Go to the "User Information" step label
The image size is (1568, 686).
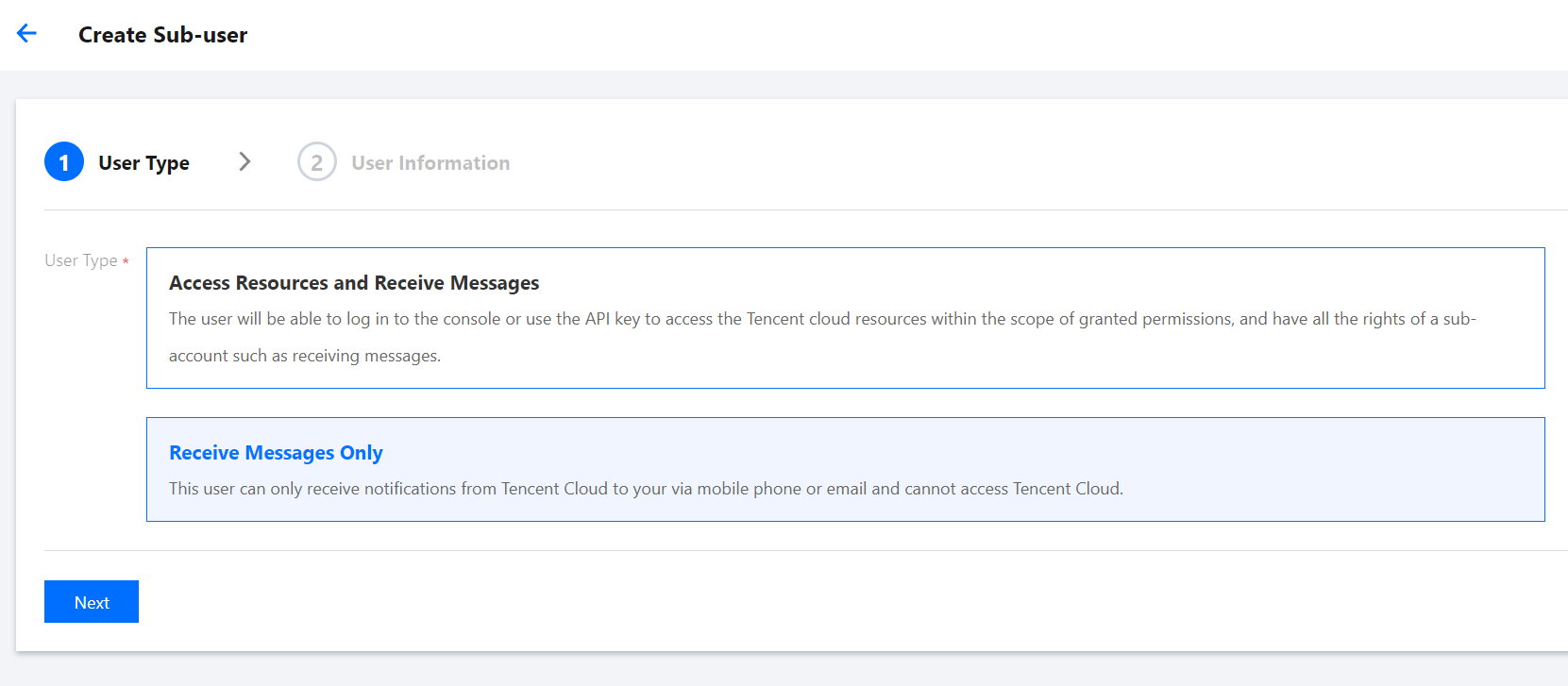430,163
